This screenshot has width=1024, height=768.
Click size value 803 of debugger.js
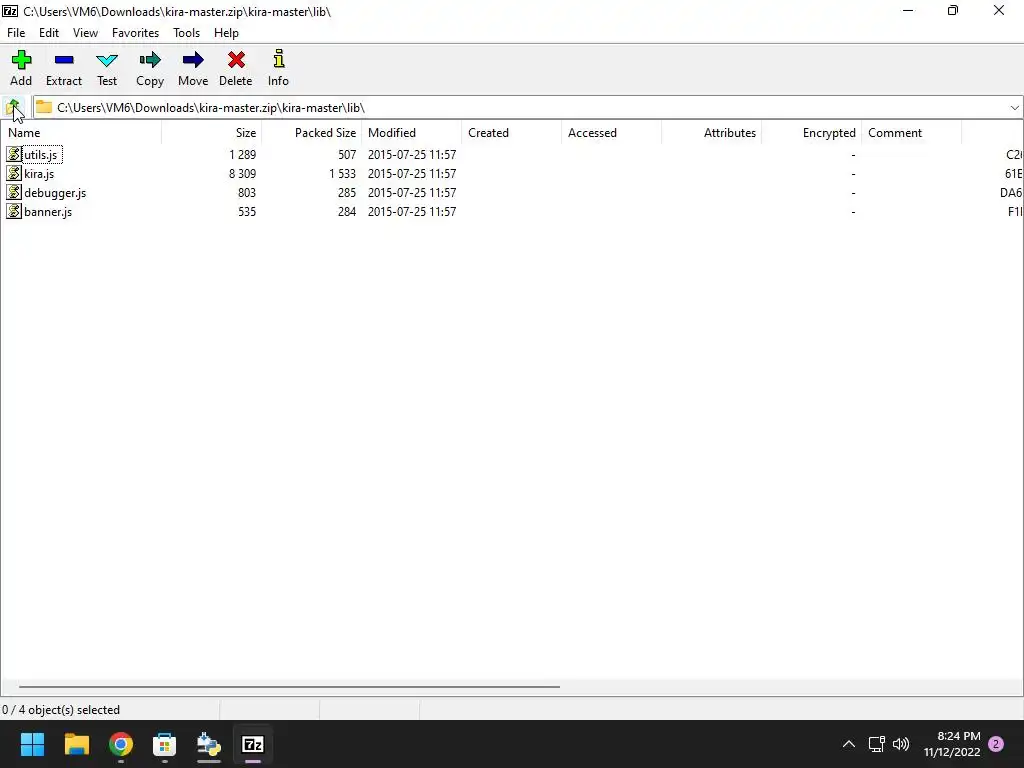(x=247, y=193)
